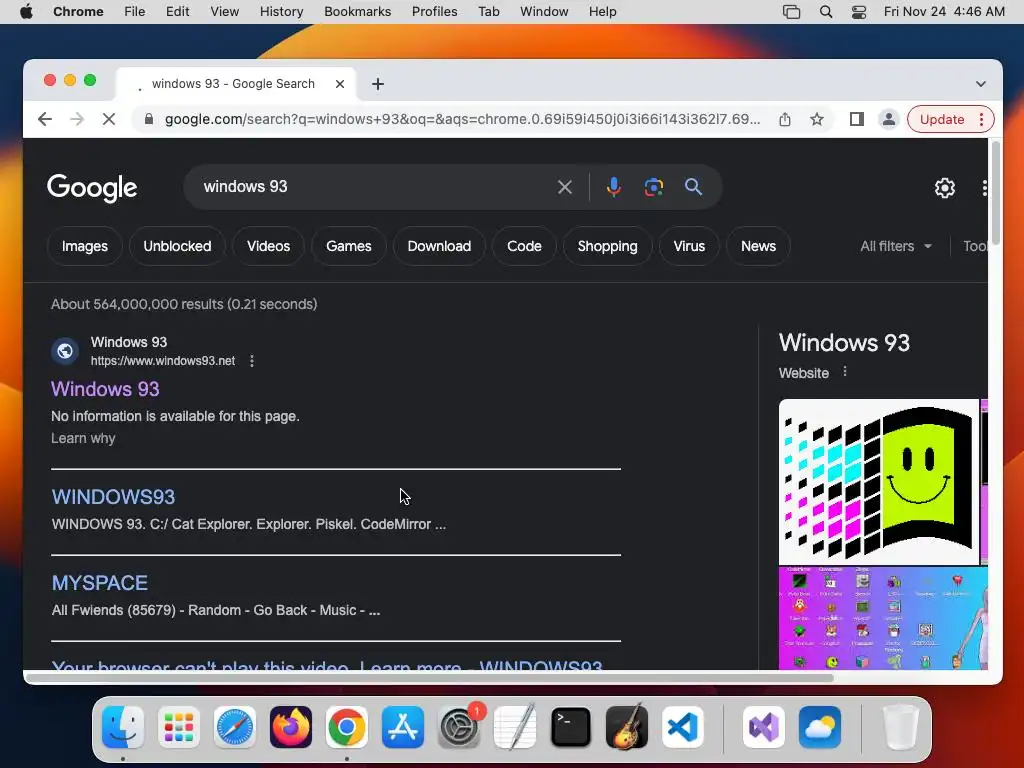This screenshot has height=768, width=1024.
Task: Open Google quick settings gear
Action: (x=944, y=188)
